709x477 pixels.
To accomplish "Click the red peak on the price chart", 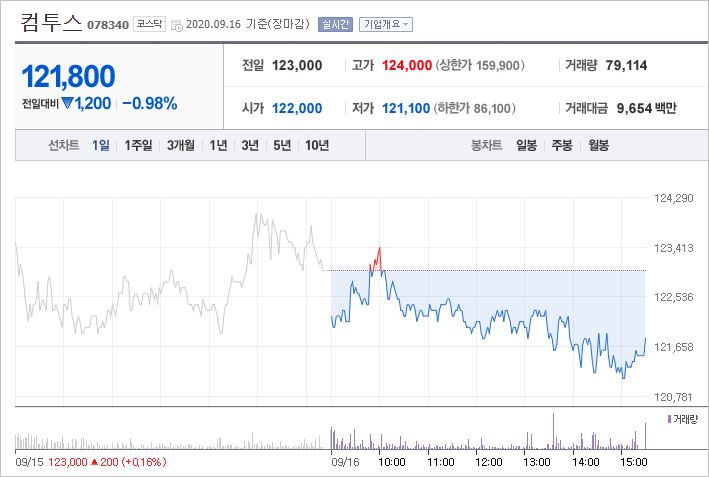I will coord(377,259).
